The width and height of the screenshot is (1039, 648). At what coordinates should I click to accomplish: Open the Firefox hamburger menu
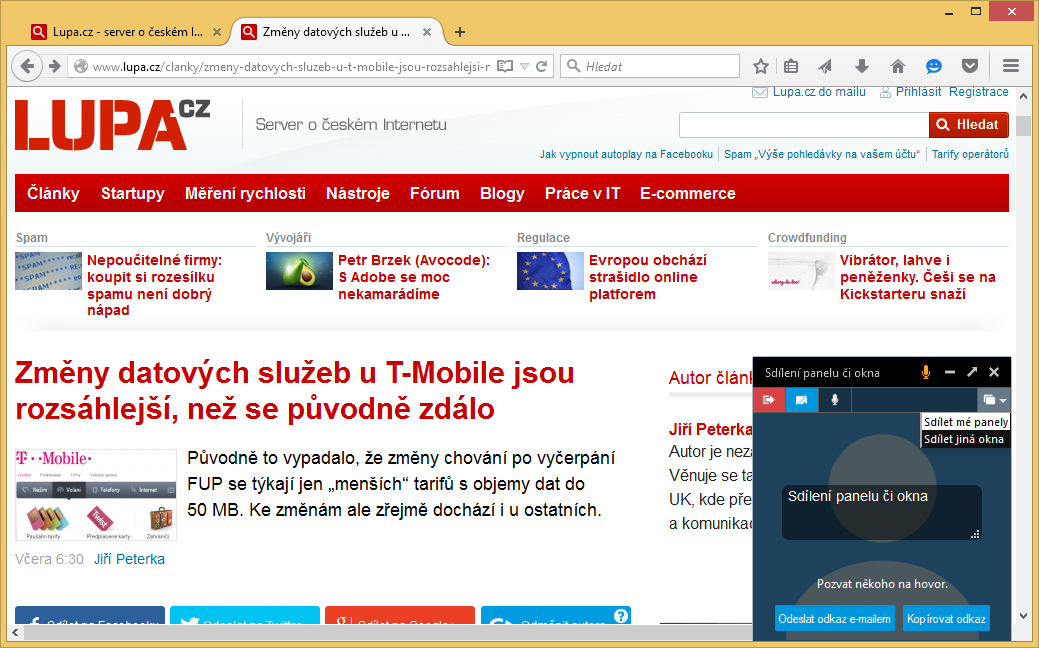(x=1010, y=67)
